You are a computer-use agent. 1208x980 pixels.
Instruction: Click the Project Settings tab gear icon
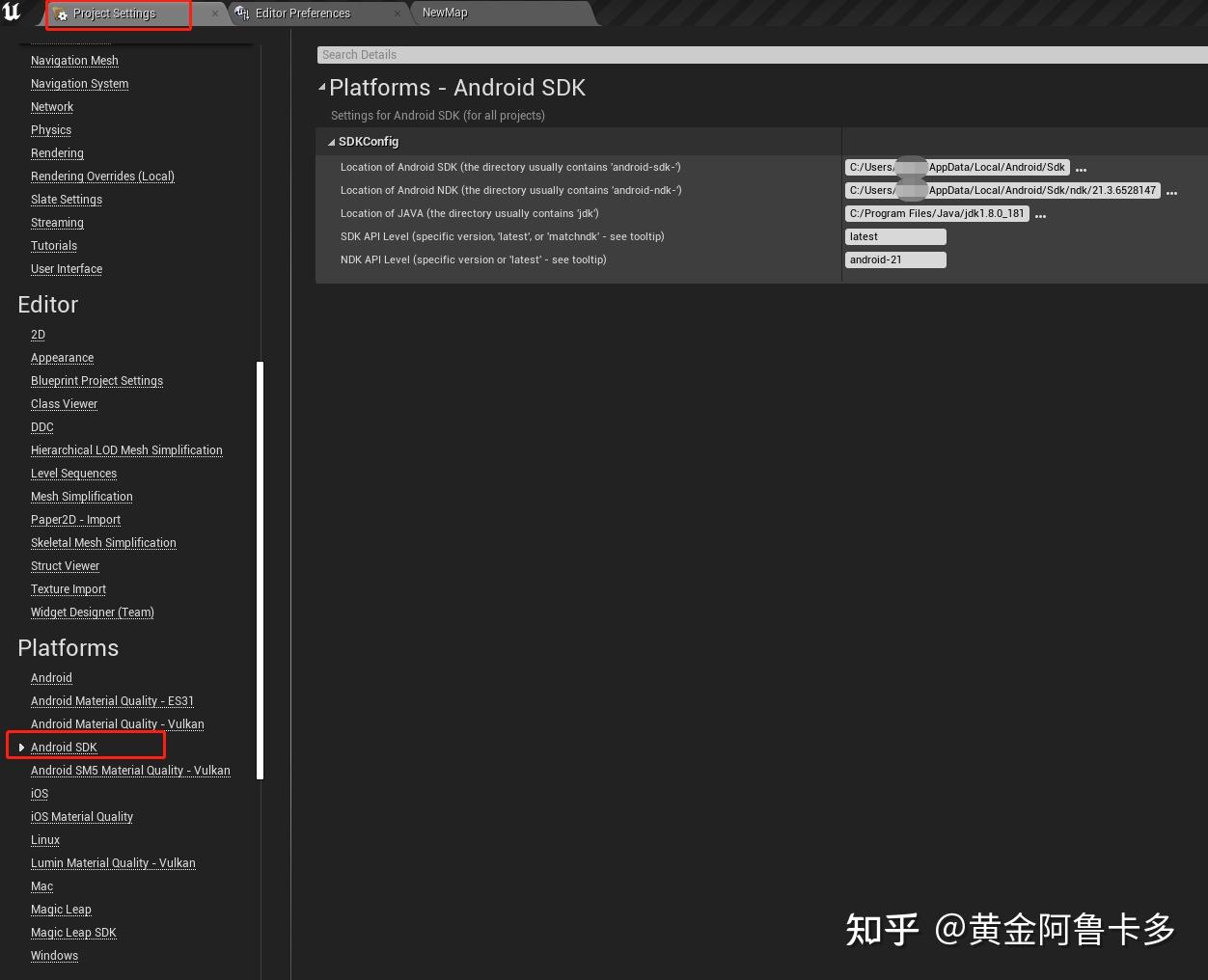click(x=62, y=14)
